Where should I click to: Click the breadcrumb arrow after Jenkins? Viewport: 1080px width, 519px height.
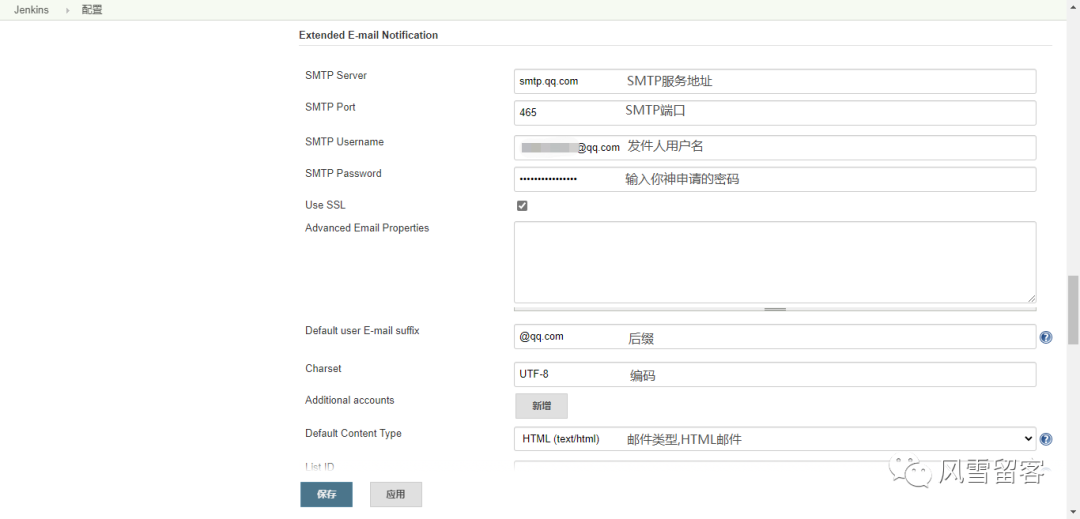click(x=67, y=10)
